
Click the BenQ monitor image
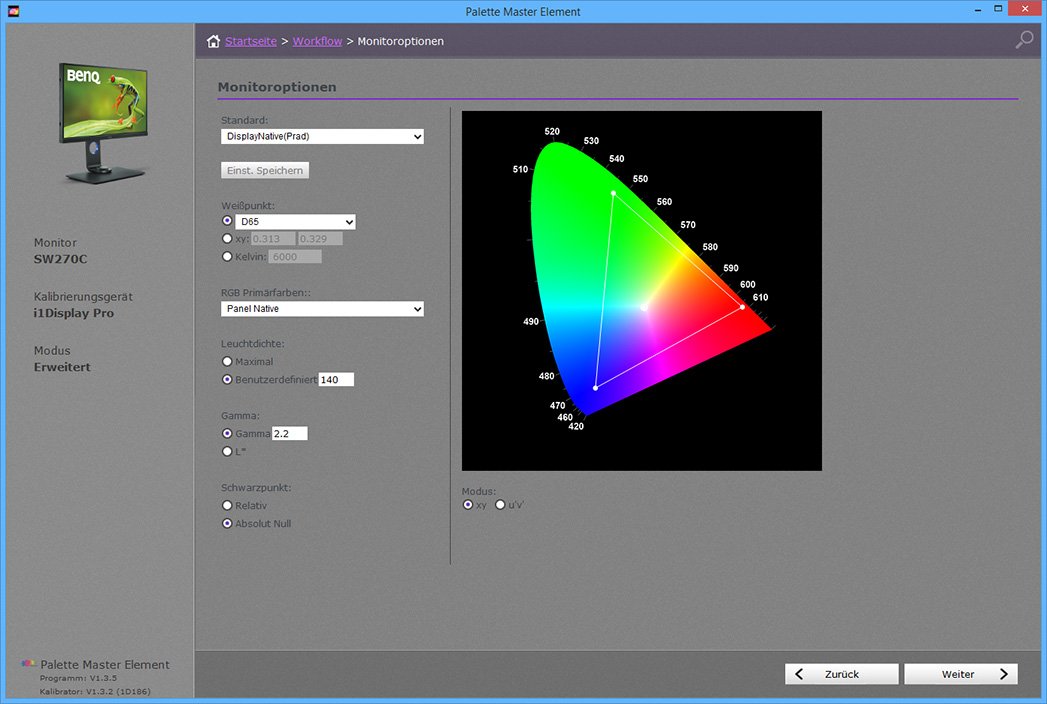[105, 123]
